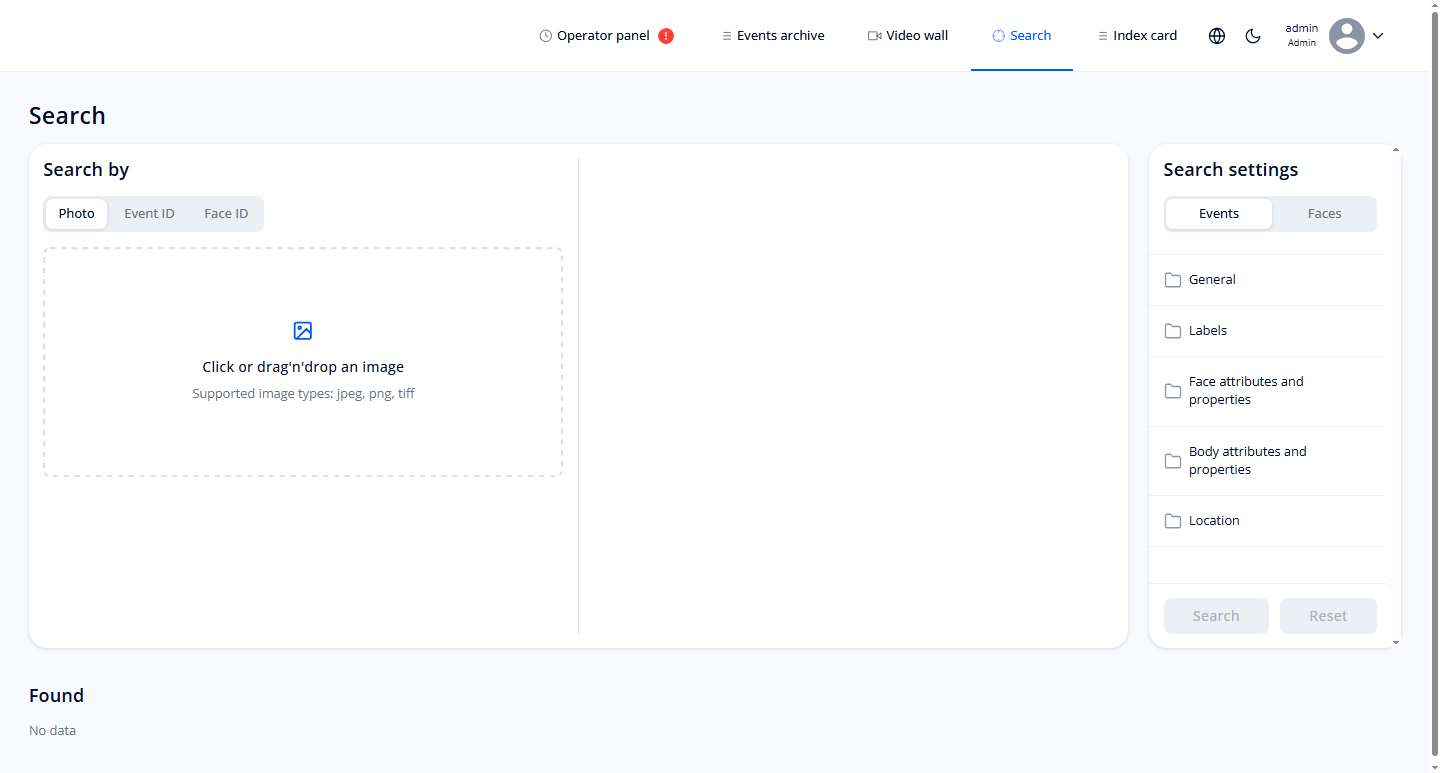Click the image upload placeholder icon

click(x=302, y=330)
